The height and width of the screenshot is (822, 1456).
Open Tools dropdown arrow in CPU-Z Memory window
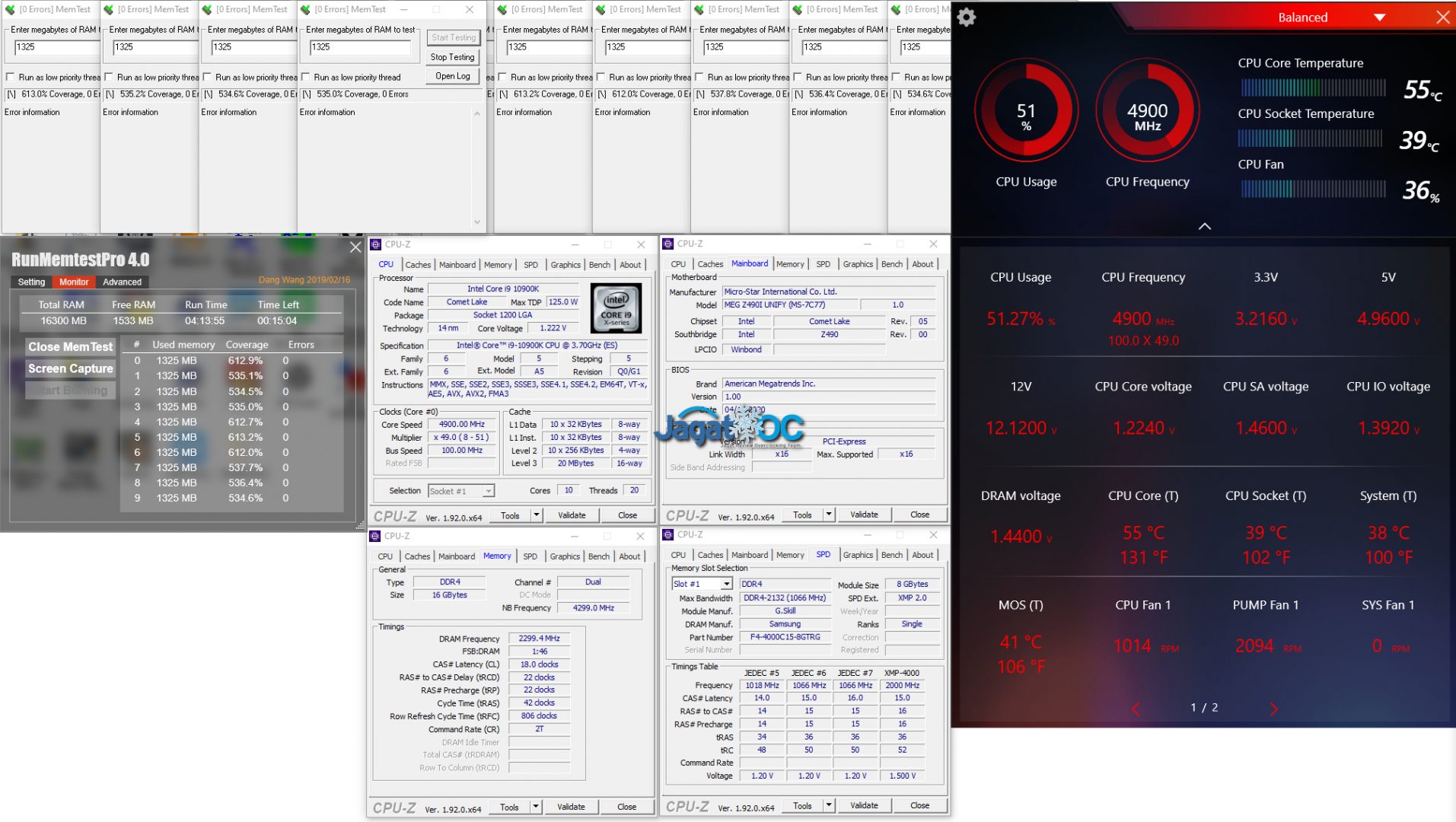click(536, 807)
